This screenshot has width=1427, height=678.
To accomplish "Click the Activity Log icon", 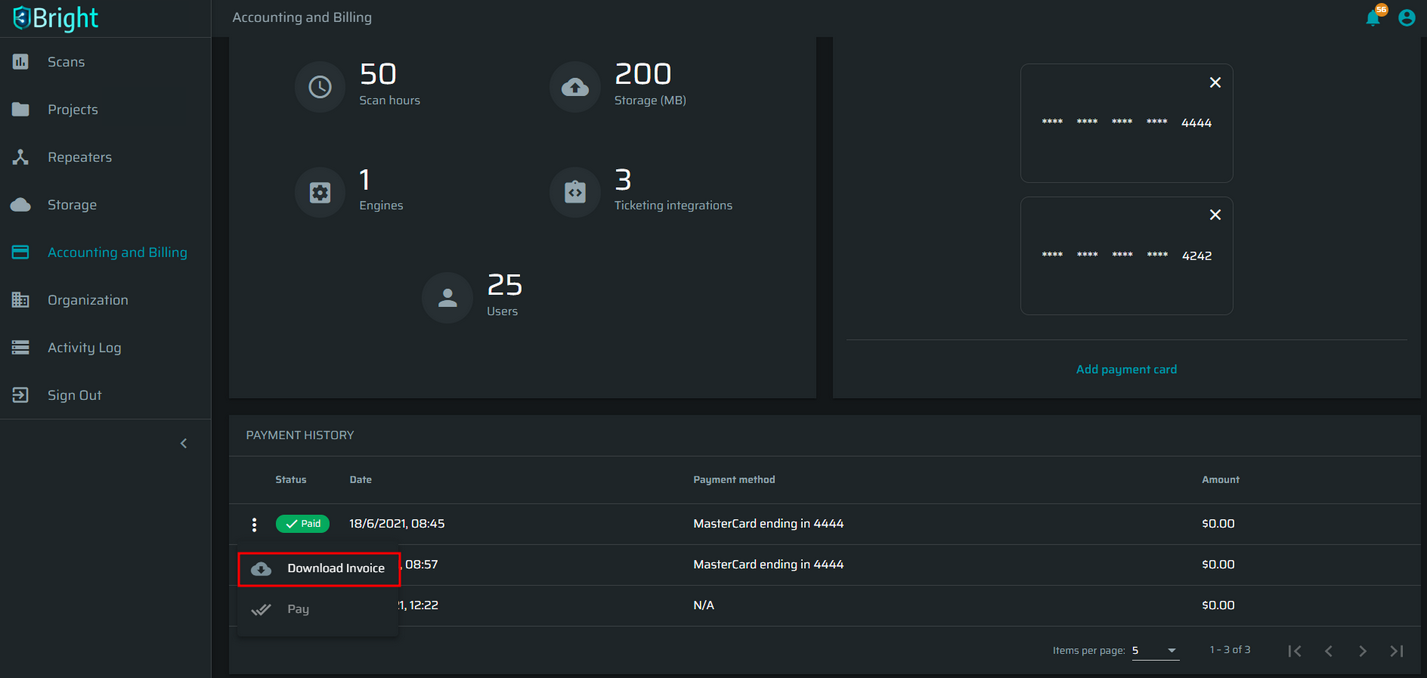I will pyautogui.click(x=20, y=348).
